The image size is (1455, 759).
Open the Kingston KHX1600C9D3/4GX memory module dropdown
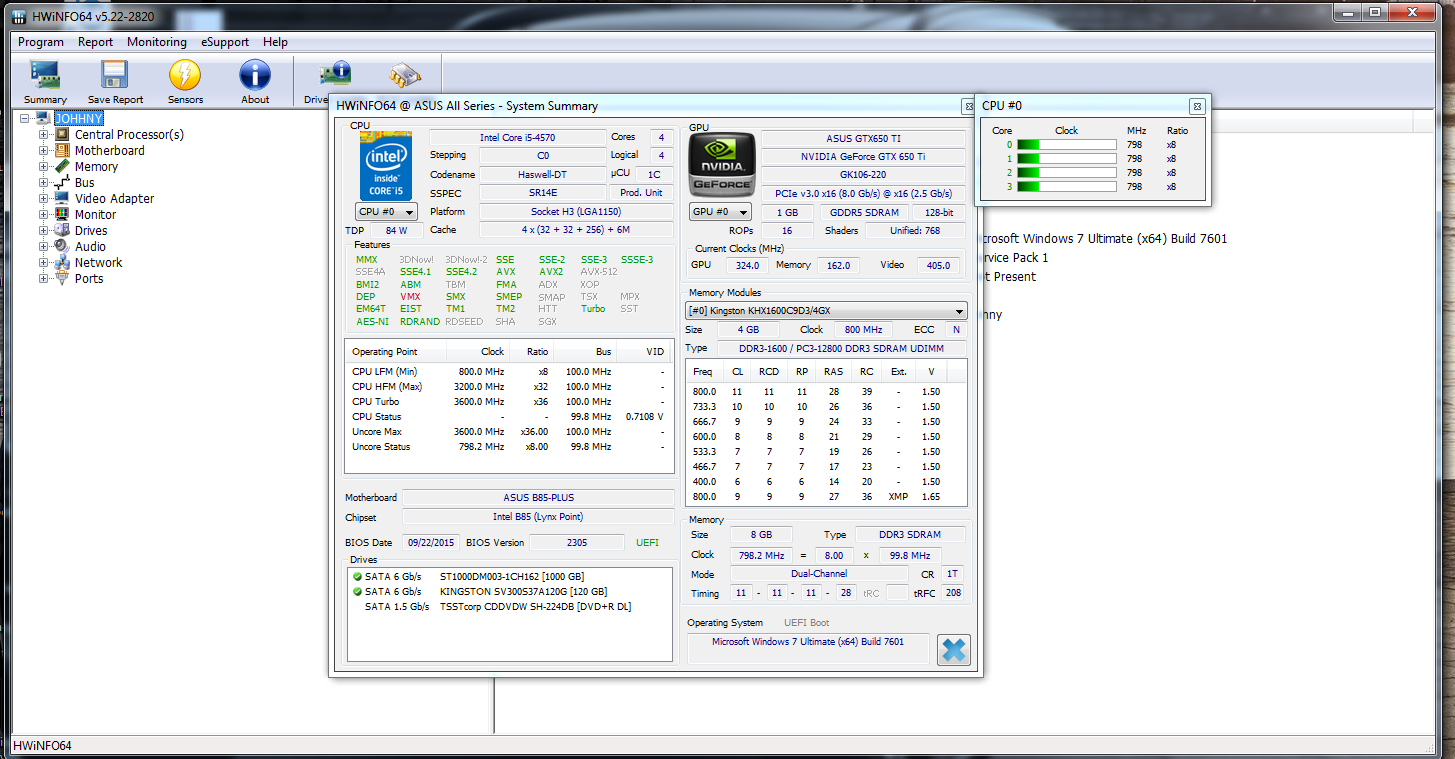(826, 311)
